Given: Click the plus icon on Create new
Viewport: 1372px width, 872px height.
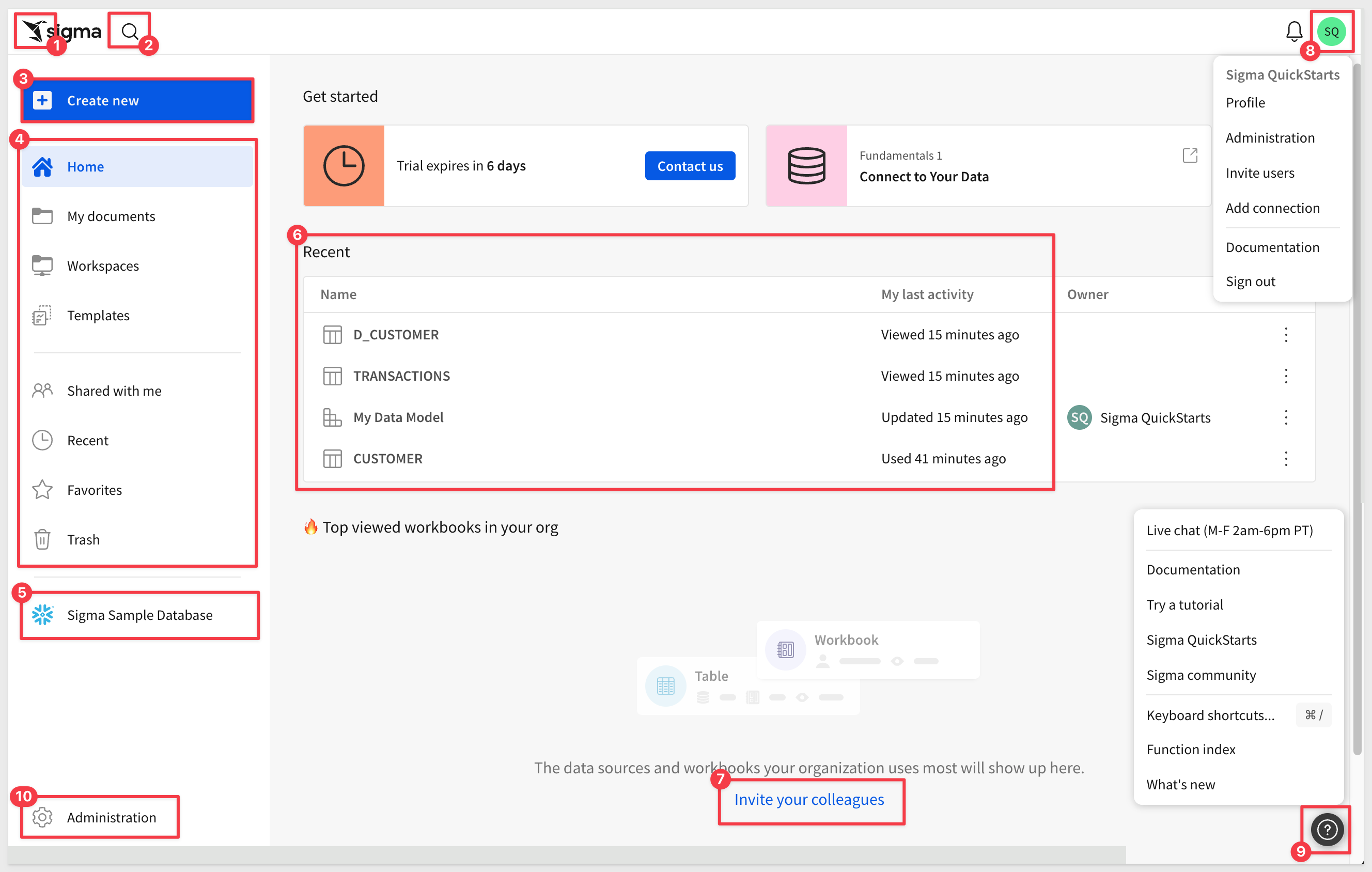Looking at the screenshot, I should click(x=42, y=100).
